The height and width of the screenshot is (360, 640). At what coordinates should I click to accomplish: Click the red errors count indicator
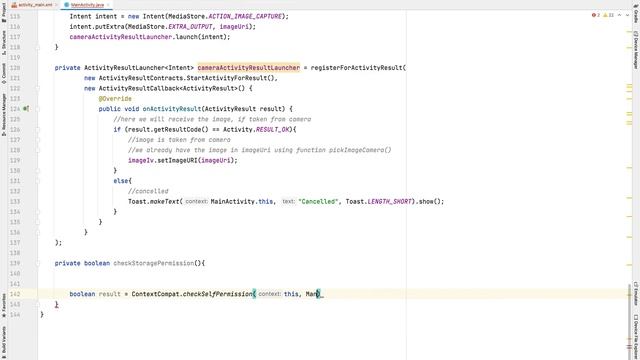(596, 15)
